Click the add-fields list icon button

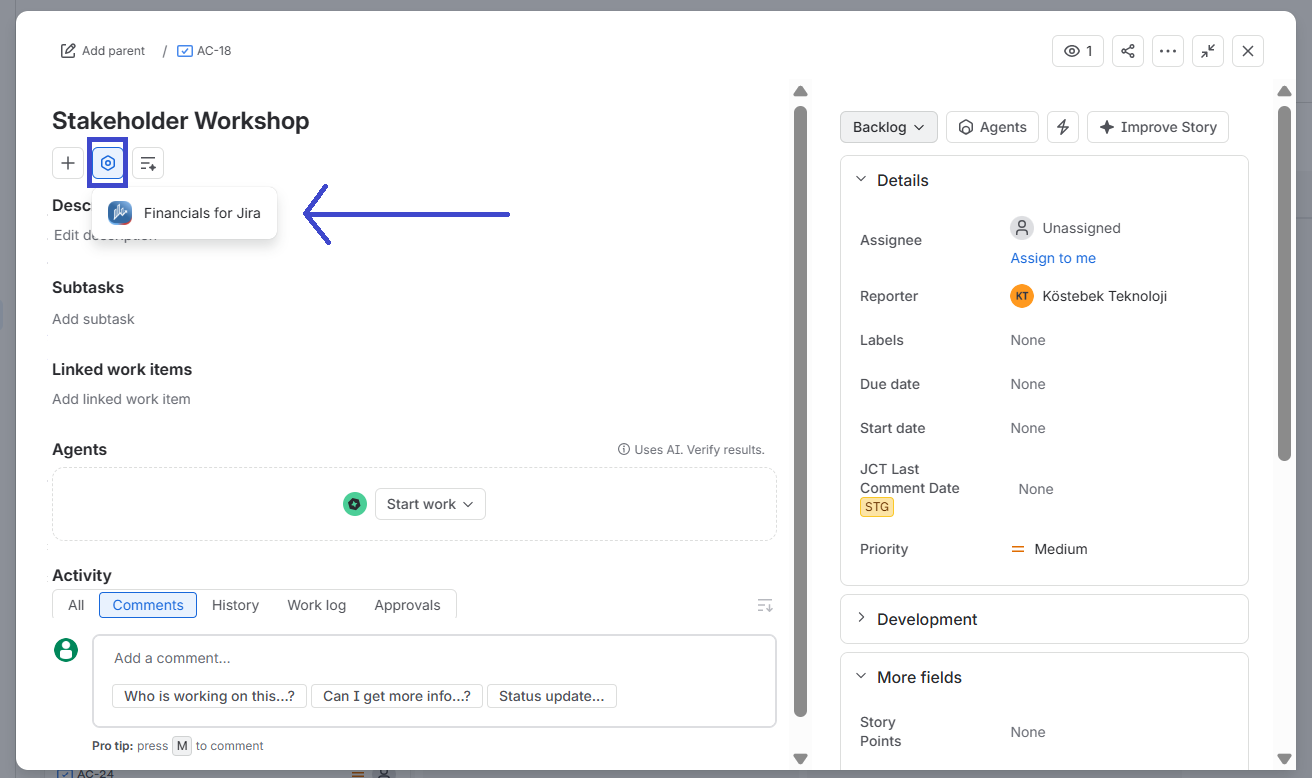point(148,163)
